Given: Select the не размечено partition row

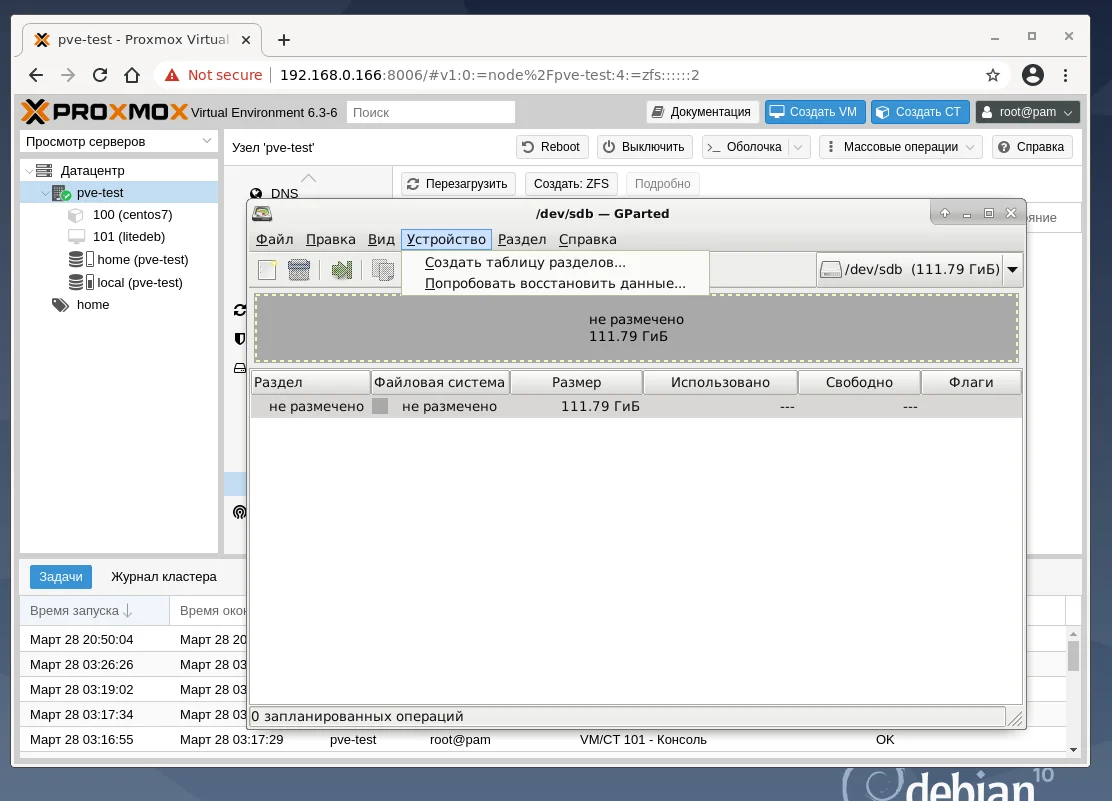Looking at the screenshot, I should tap(636, 407).
